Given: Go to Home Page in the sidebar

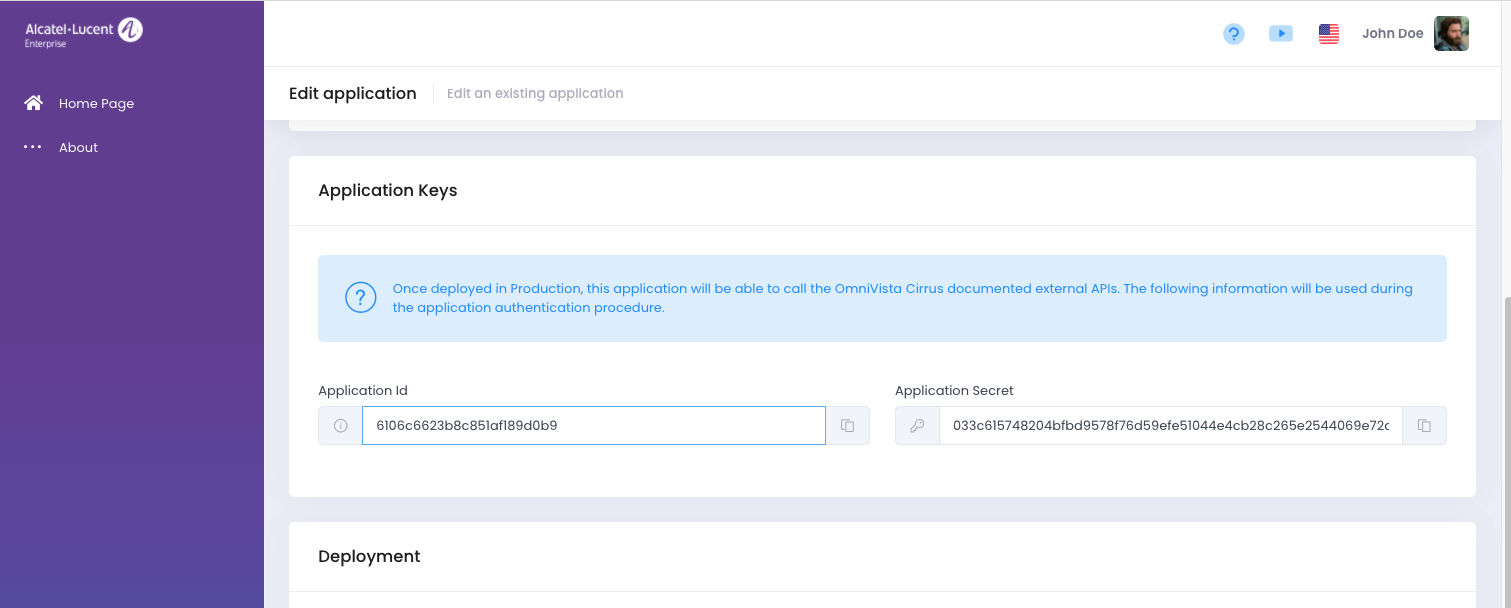Looking at the screenshot, I should click(96, 103).
